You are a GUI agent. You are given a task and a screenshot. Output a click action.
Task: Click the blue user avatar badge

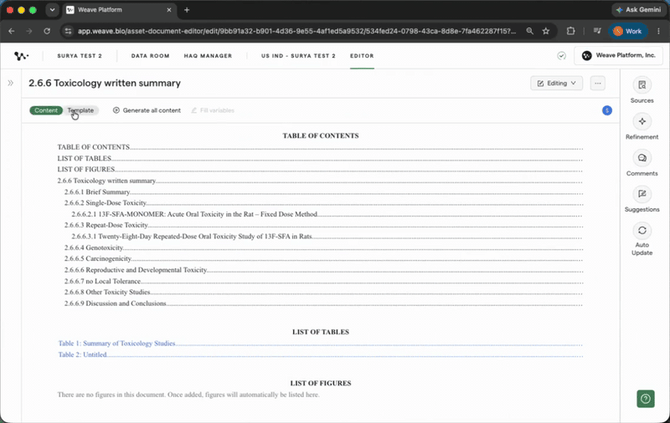[x=607, y=110]
